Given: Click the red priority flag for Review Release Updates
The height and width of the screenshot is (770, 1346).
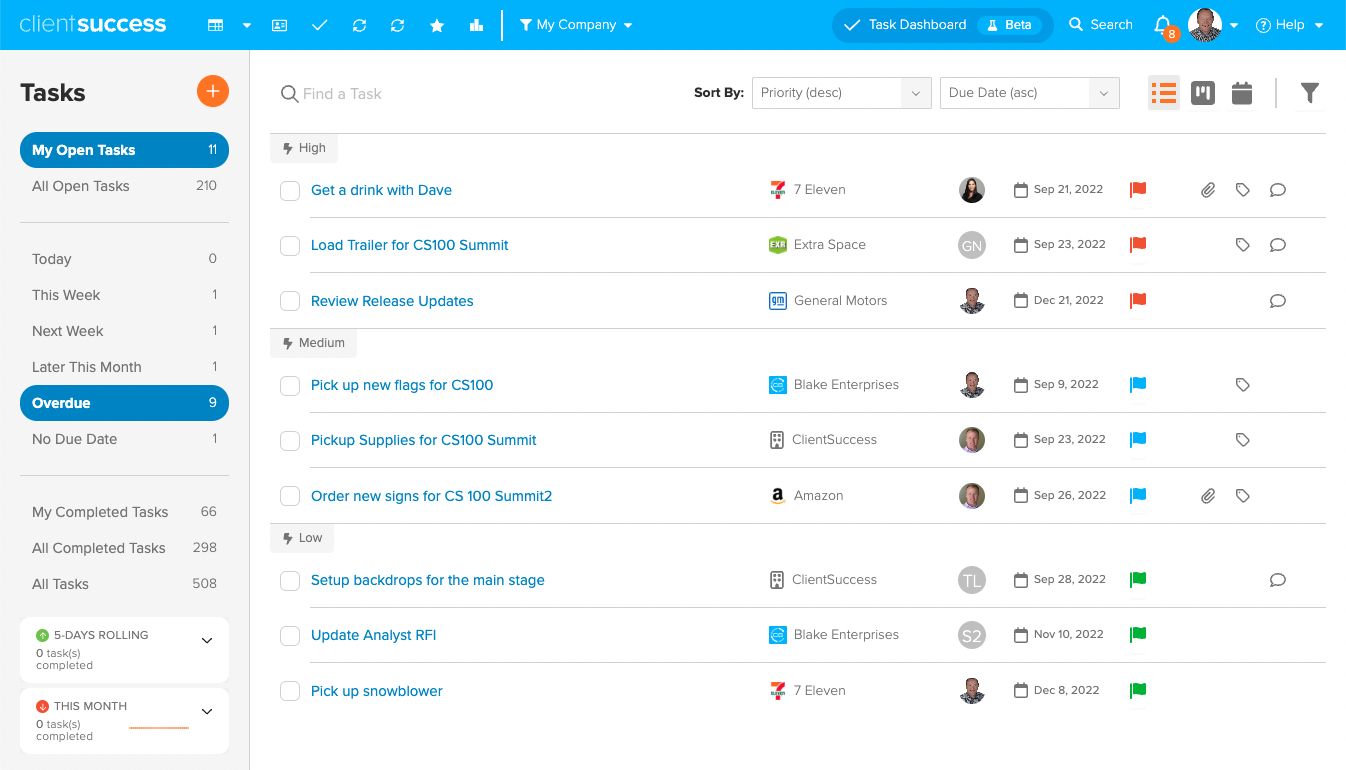Looking at the screenshot, I should 1138,300.
